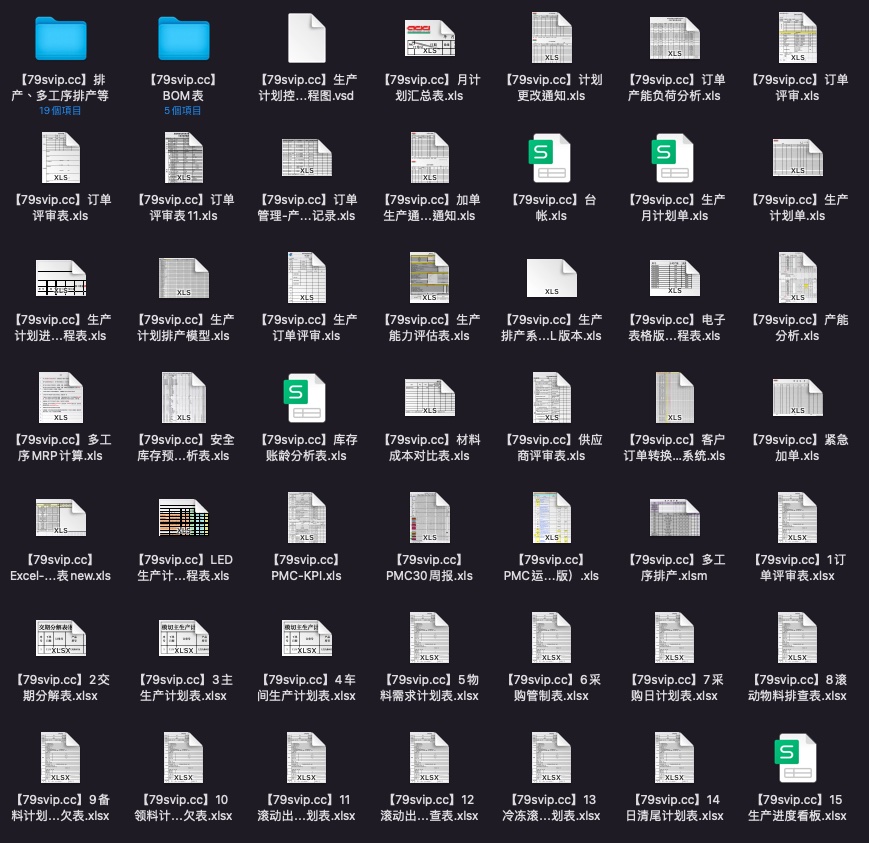
Task: Click the 供应商评审表.xls icon
Action: (551, 398)
